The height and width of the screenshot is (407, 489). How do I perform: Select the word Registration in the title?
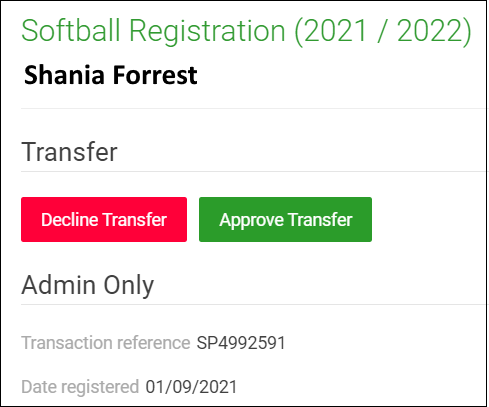click(207, 31)
